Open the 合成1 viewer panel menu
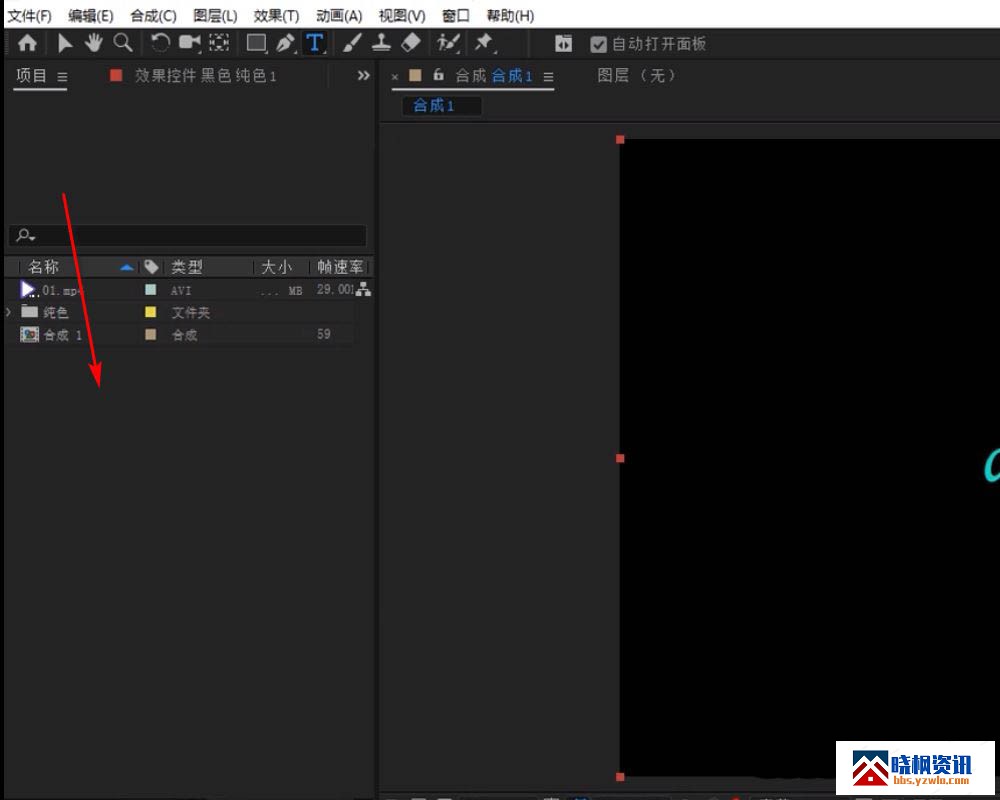This screenshot has width=1000, height=800. point(548,77)
